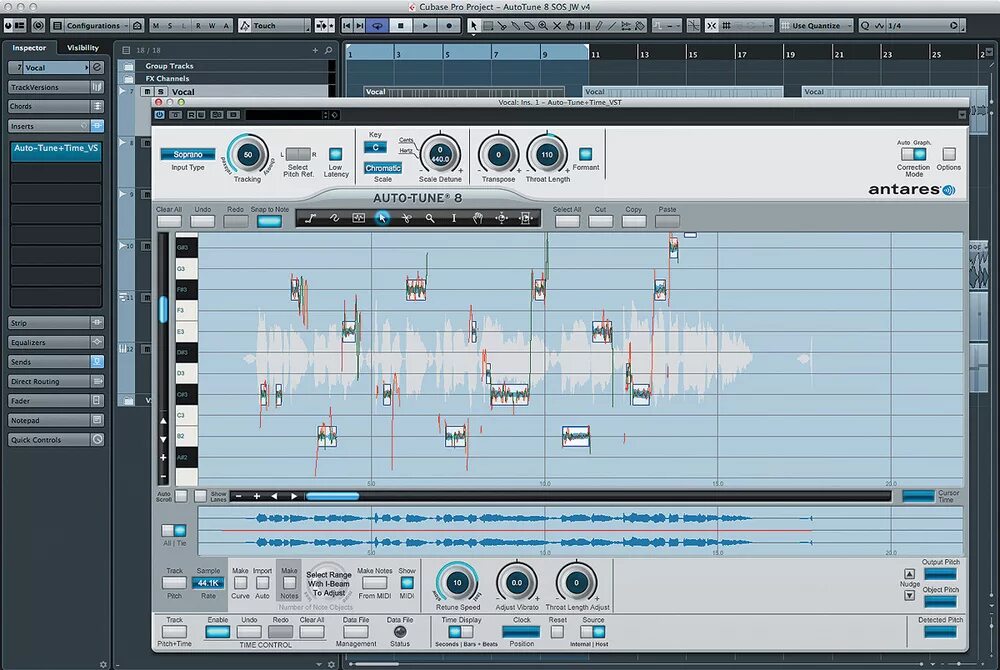Image resolution: width=1000 pixels, height=670 pixels.
Task: Select the Magnifying glass zoom tool in Auto-Tune
Action: pyautogui.click(x=430, y=218)
